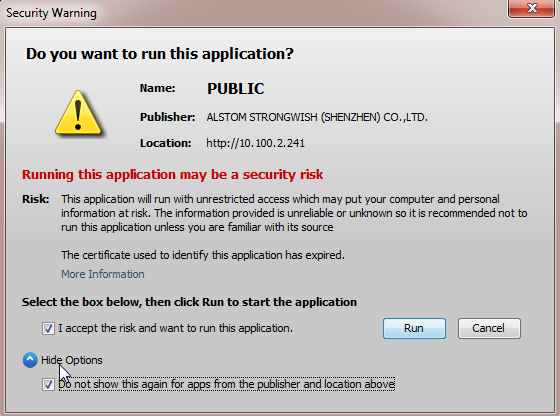The width and height of the screenshot is (560, 416).
Task: Click the 'Select the box below' instruction
Action: (x=189, y=302)
